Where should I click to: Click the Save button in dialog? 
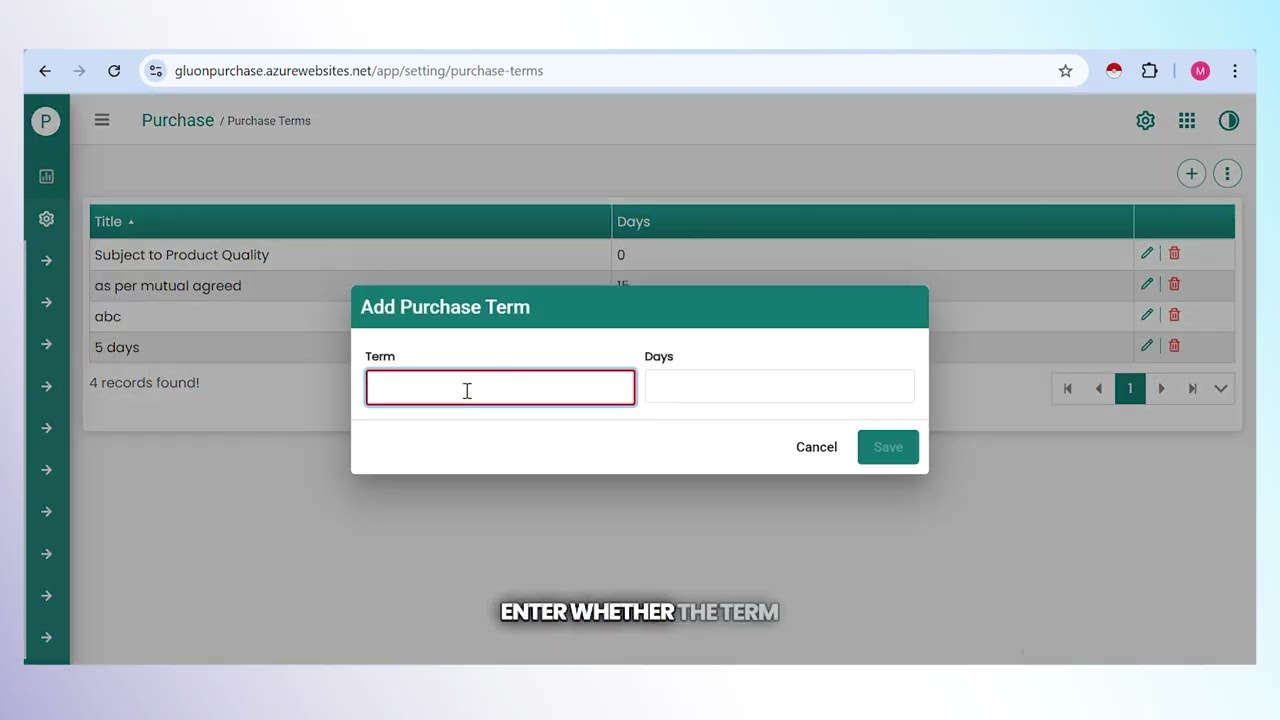(888, 447)
